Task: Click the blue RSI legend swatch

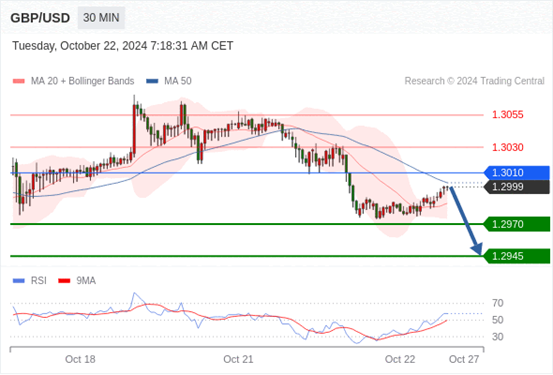Action: pyautogui.click(x=19, y=281)
